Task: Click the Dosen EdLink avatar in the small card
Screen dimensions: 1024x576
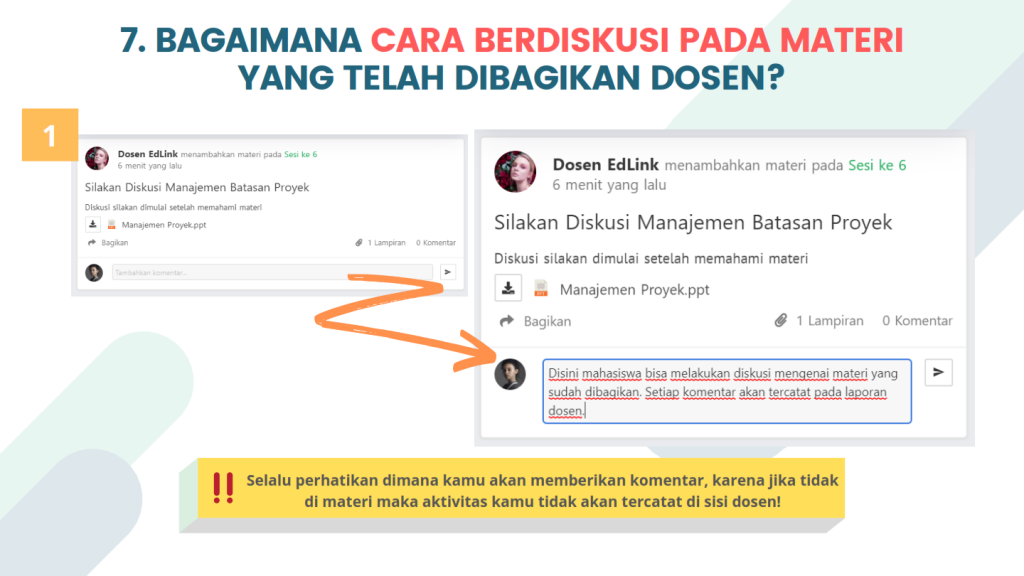Action: pos(97,158)
